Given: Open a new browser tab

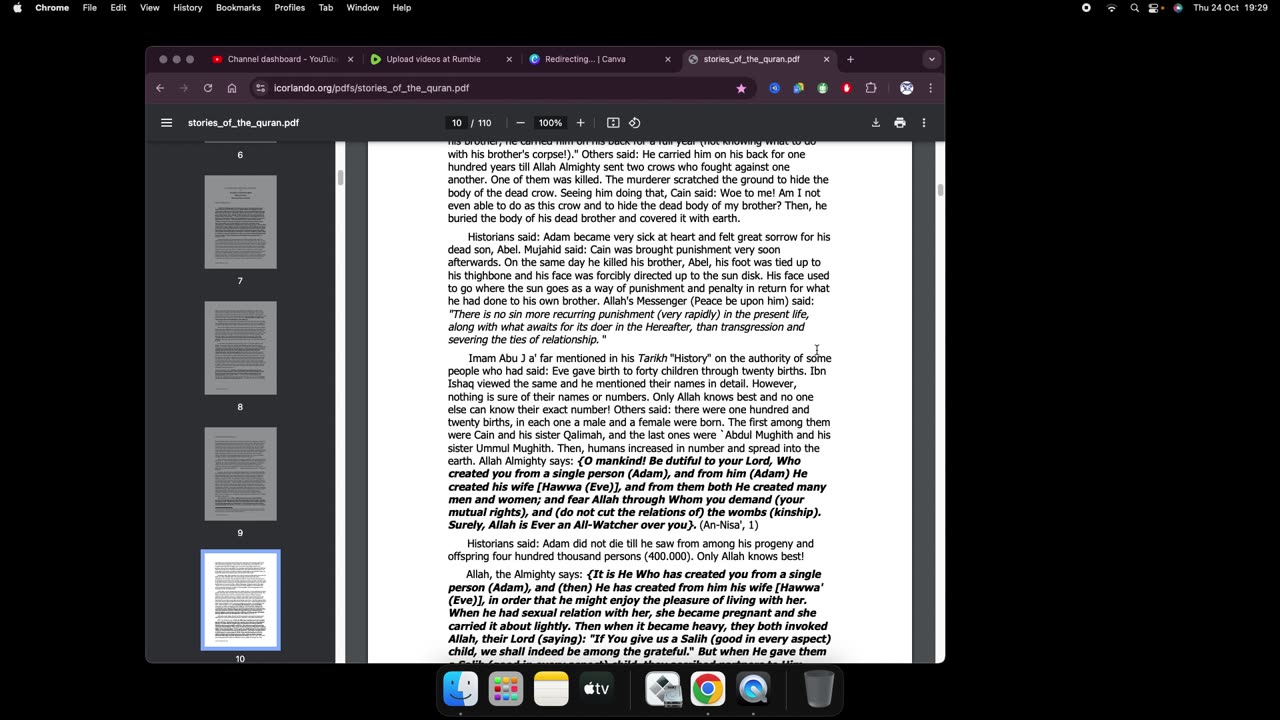Looking at the screenshot, I should [850, 59].
